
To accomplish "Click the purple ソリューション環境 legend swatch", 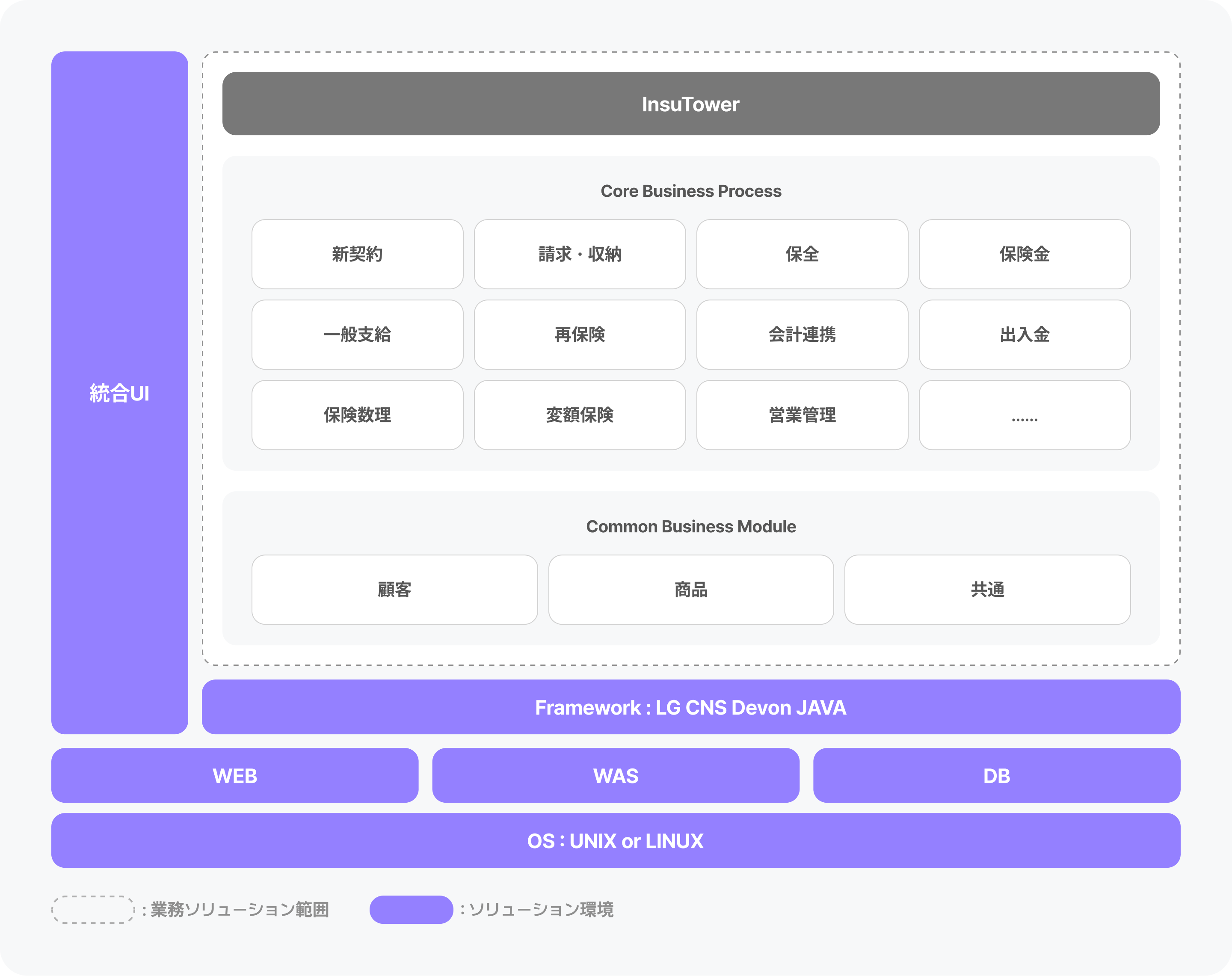I will coord(411,910).
